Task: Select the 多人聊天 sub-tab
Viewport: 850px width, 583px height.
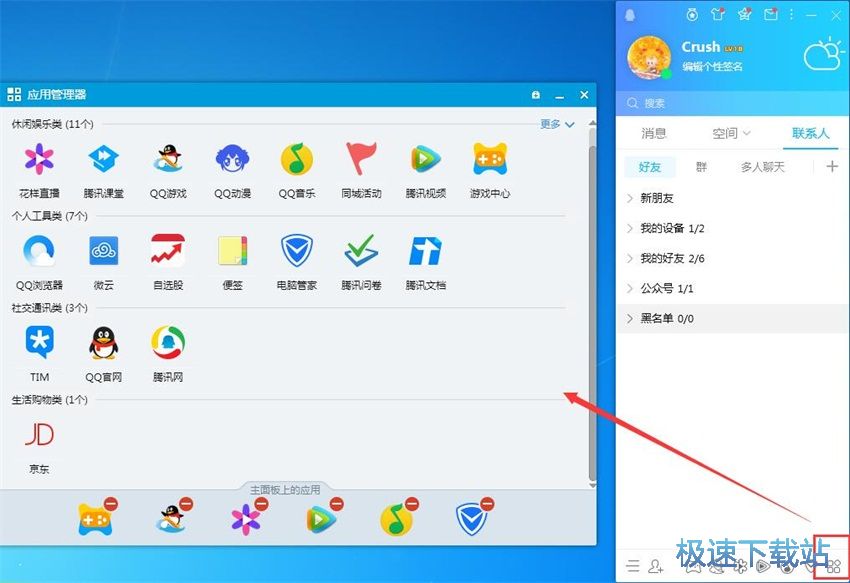Action: [x=763, y=167]
